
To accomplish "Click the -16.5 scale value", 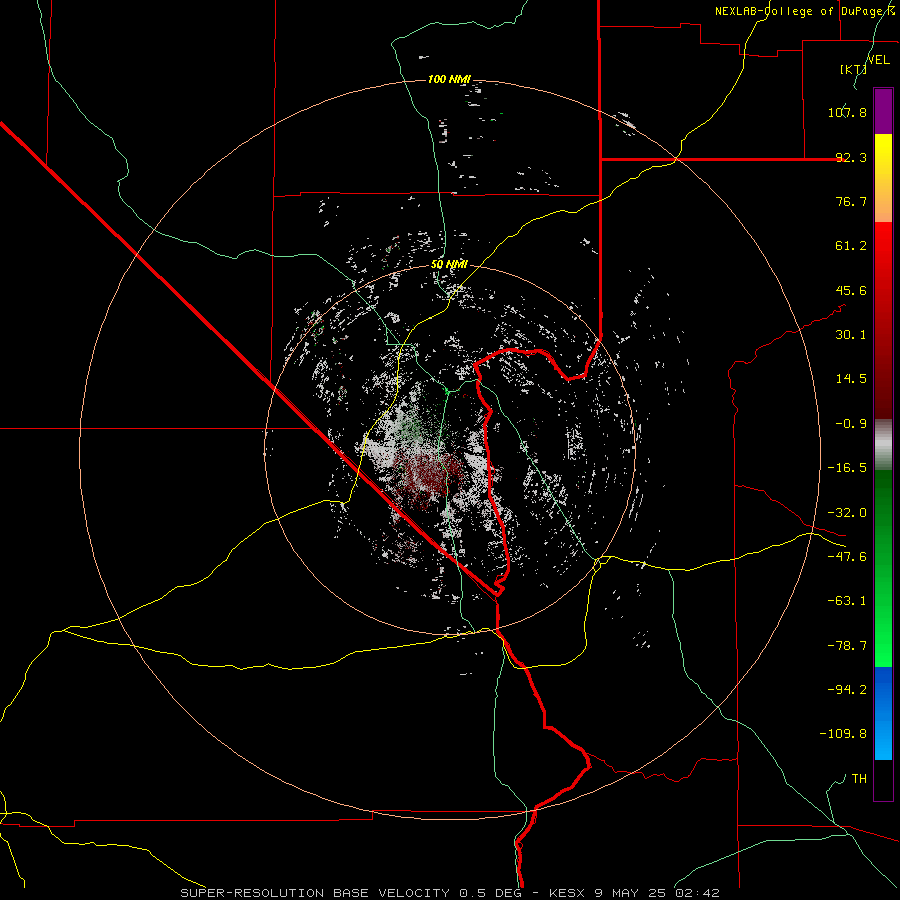I will pyautogui.click(x=847, y=468).
